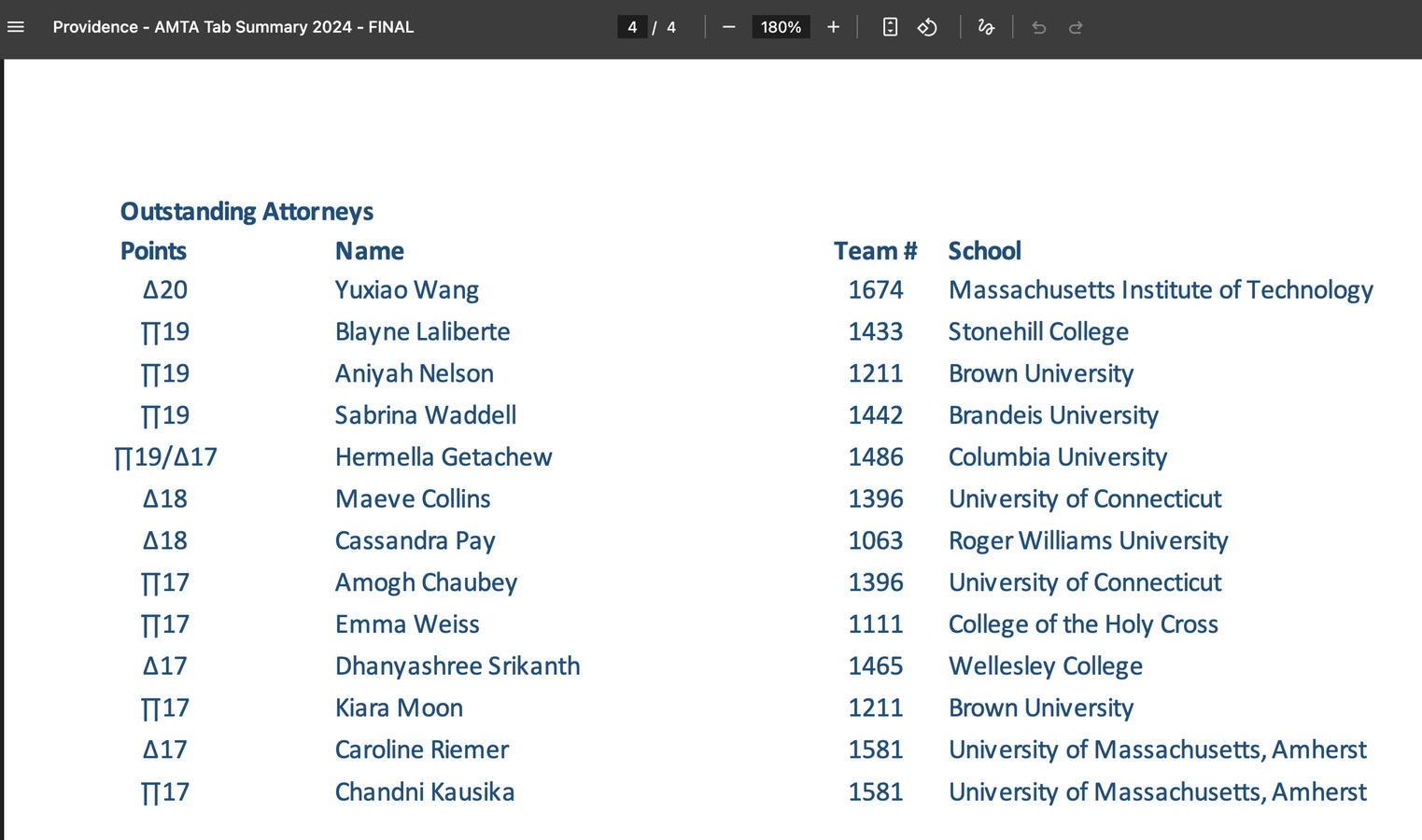This screenshot has height=840, width=1422.
Task: Click the Points column header
Action: point(152,250)
